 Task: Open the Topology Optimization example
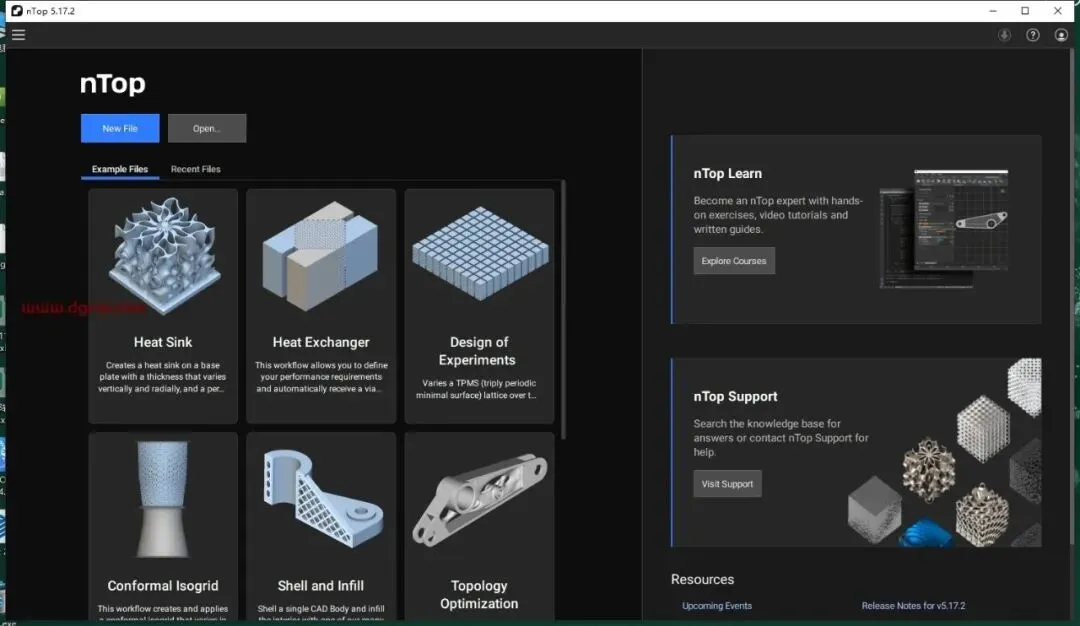pyautogui.click(x=479, y=526)
